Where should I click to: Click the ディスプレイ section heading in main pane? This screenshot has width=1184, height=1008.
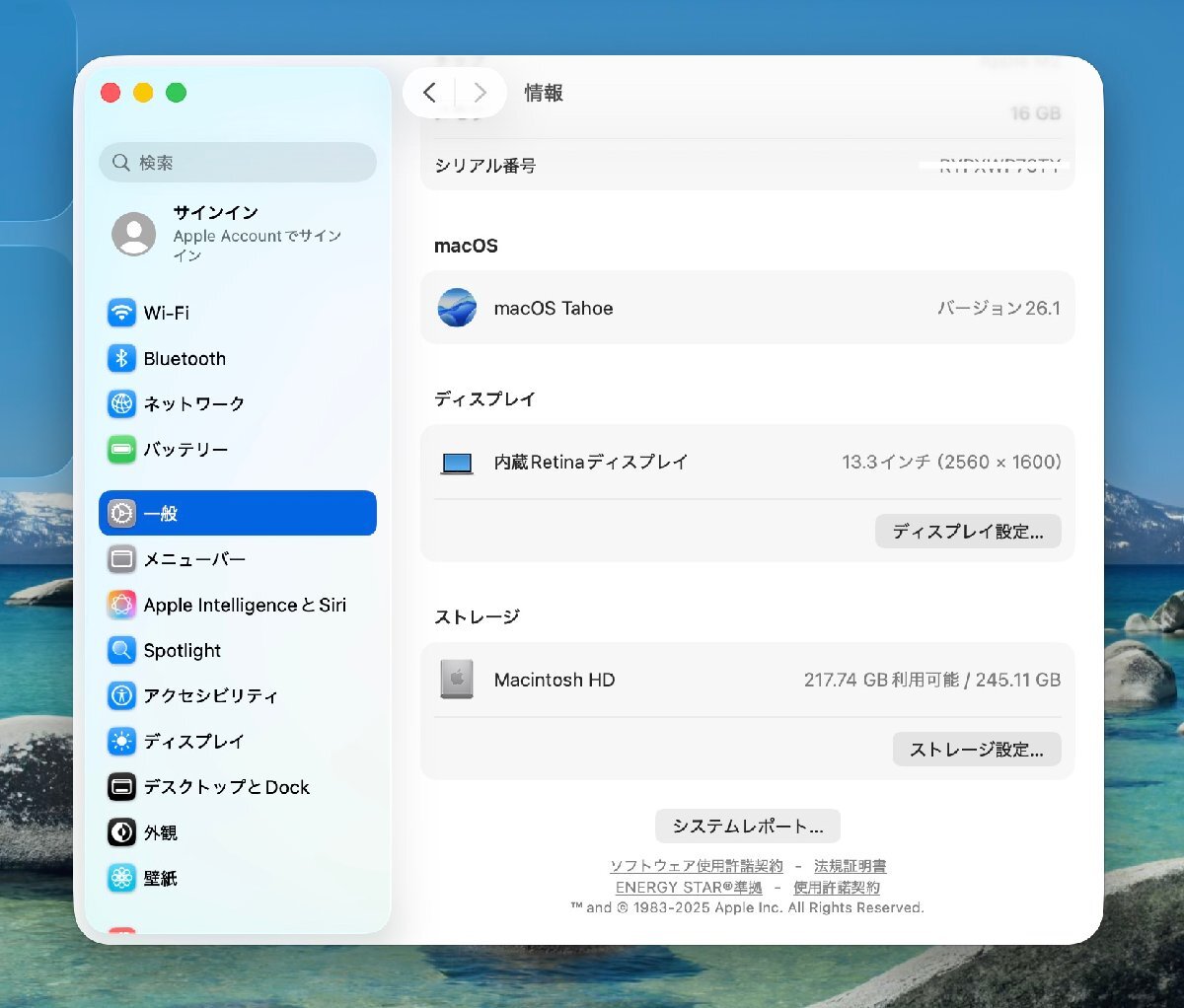click(x=485, y=399)
